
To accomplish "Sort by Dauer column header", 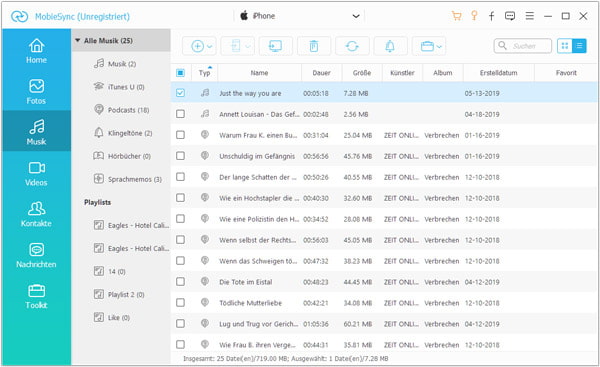I will point(321,73).
